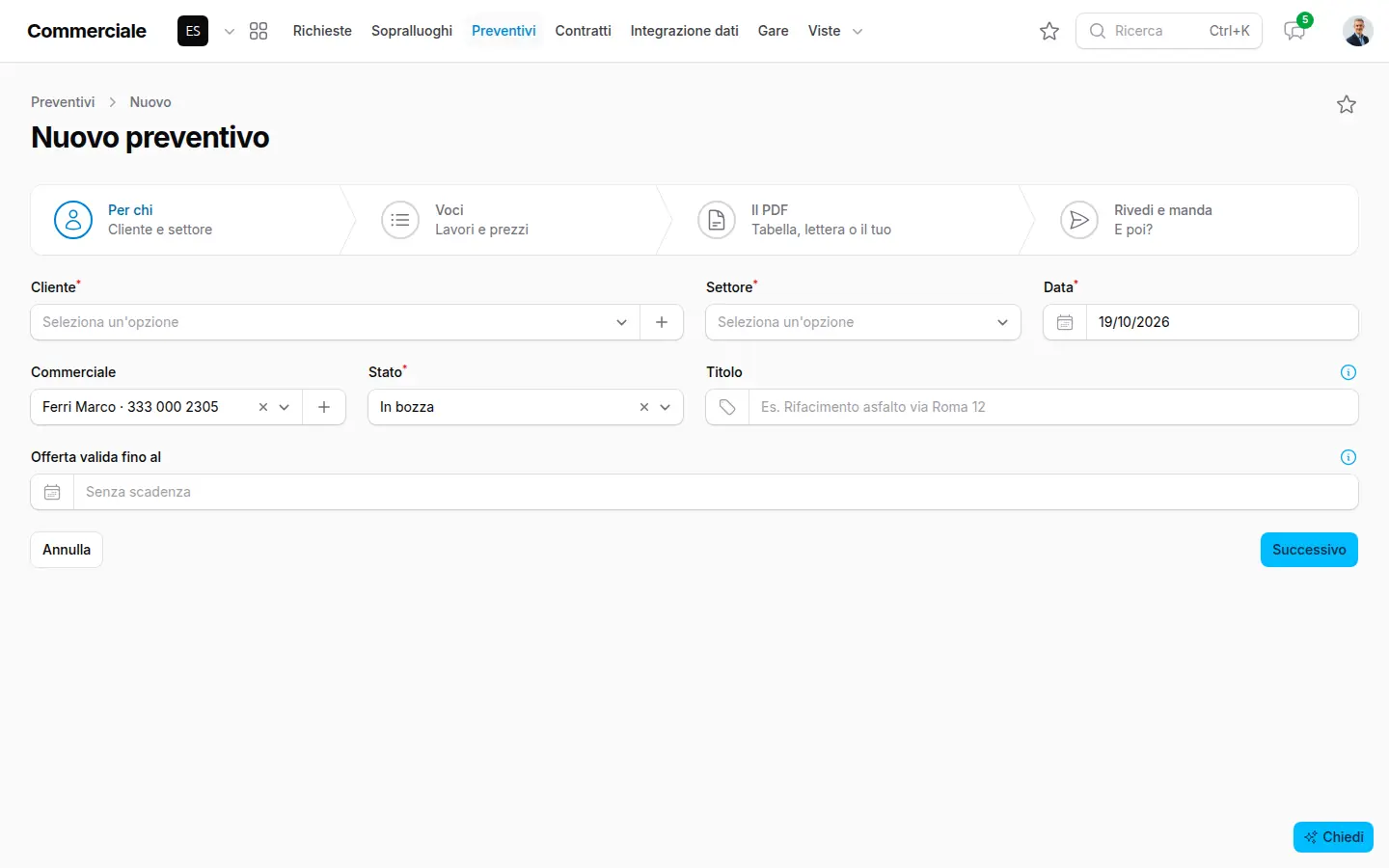Expand the Cliente dropdown
Image resolution: width=1389 pixels, height=868 pixels.
click(621, 322)
